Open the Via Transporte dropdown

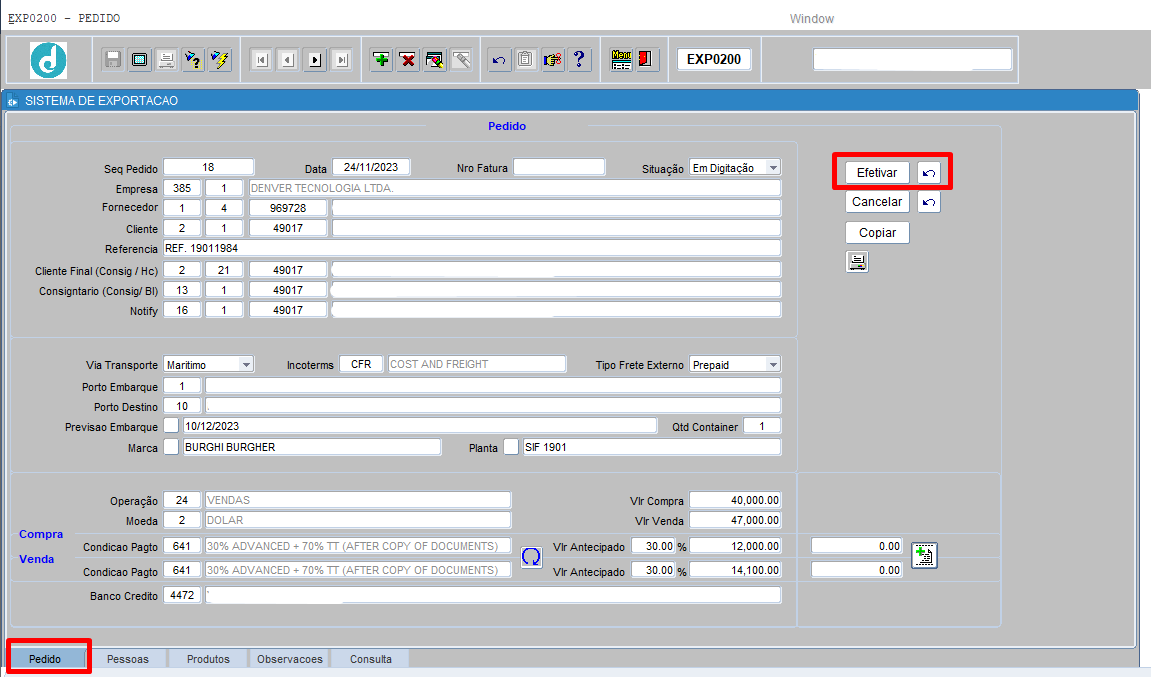click(x=246, y=365)
